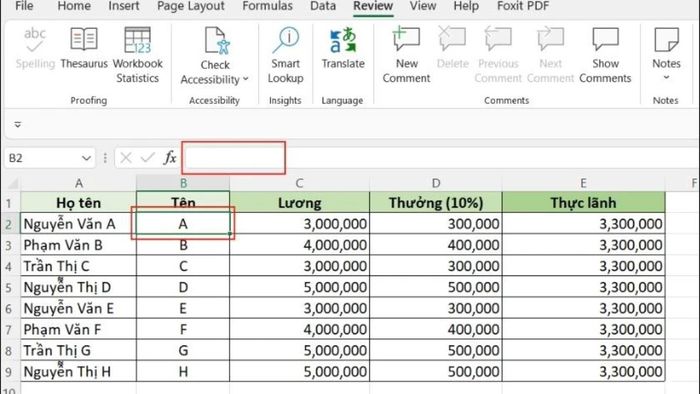Screen dimensions: 700x394
Task: Click the Delete comment button
Action: tap(453, 48)
